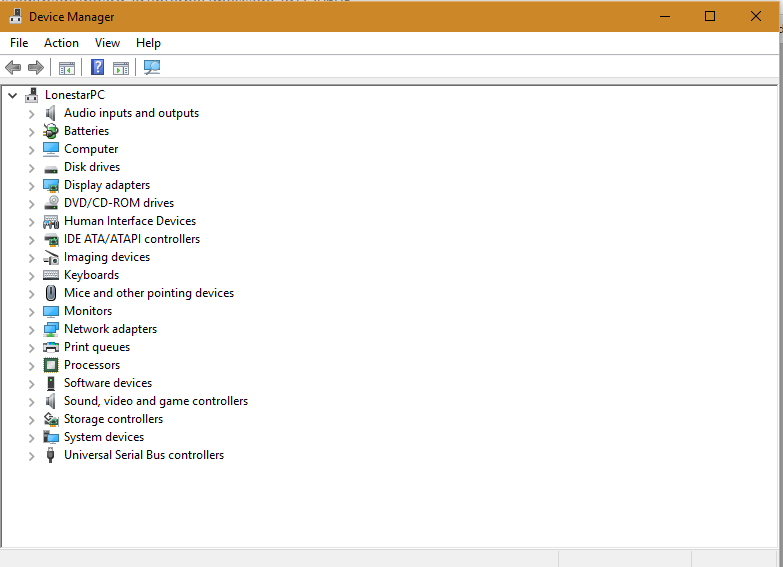The image size is (783, 567).
Task: Select the Human Interface Devices label
Action: pos(130,221)
